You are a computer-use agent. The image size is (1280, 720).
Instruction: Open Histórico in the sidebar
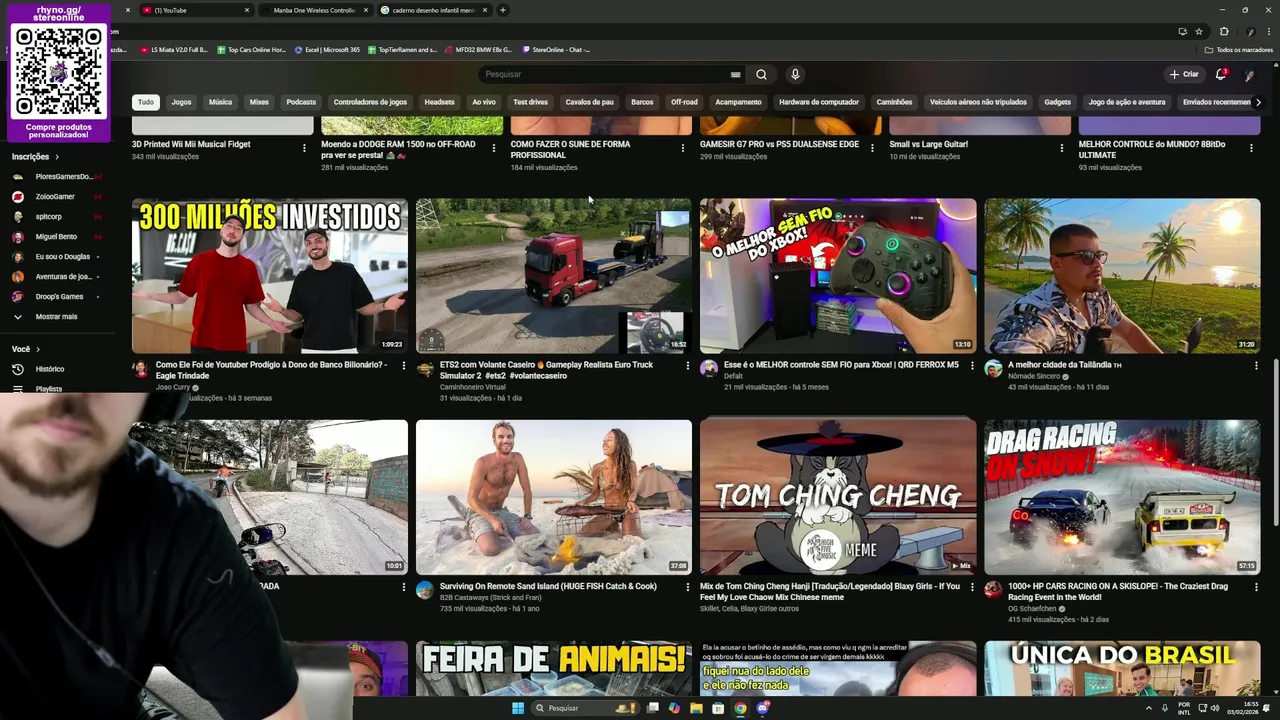[x=50, y=369]
